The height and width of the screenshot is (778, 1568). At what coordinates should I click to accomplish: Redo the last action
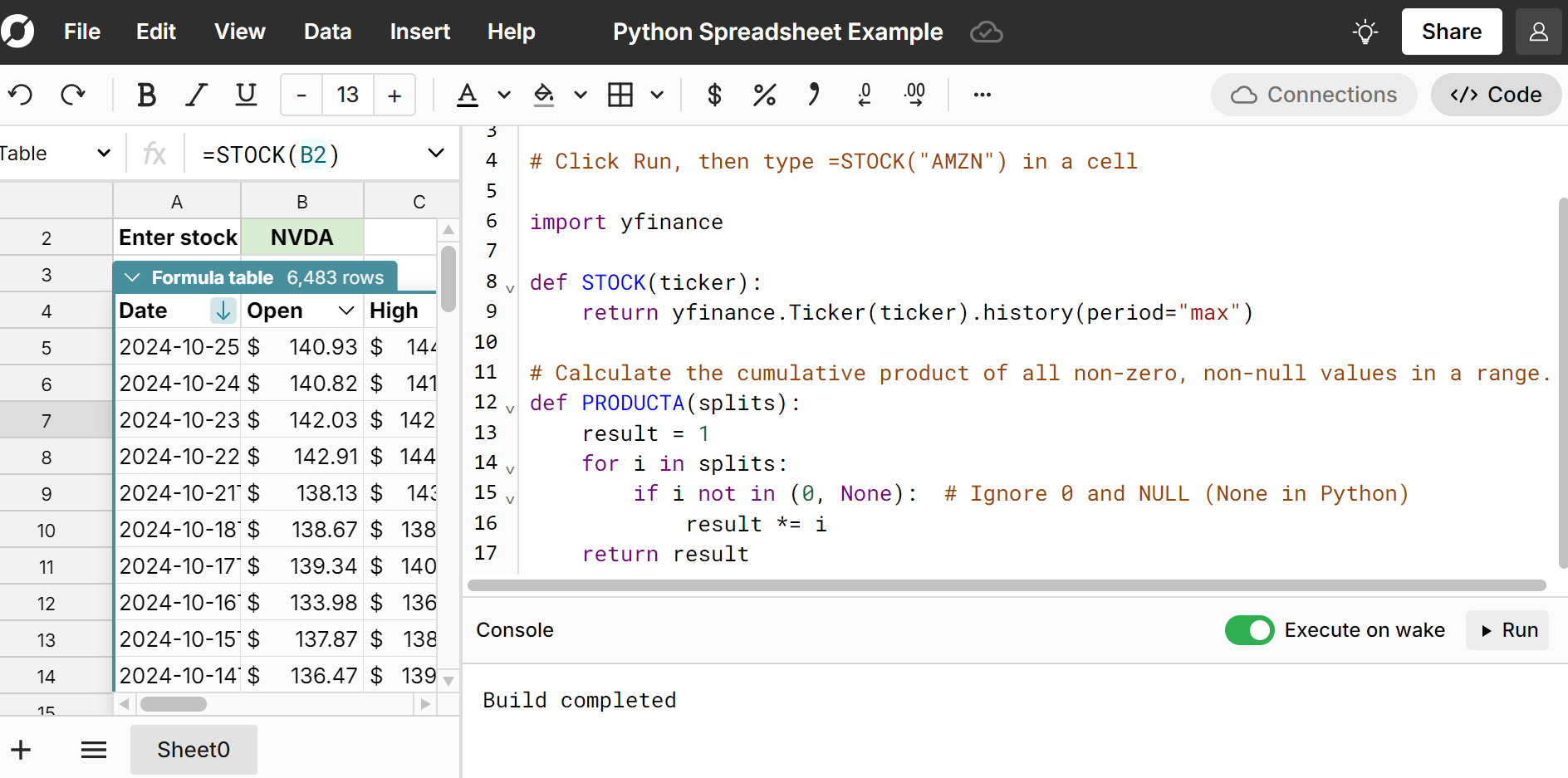point(73,95)
